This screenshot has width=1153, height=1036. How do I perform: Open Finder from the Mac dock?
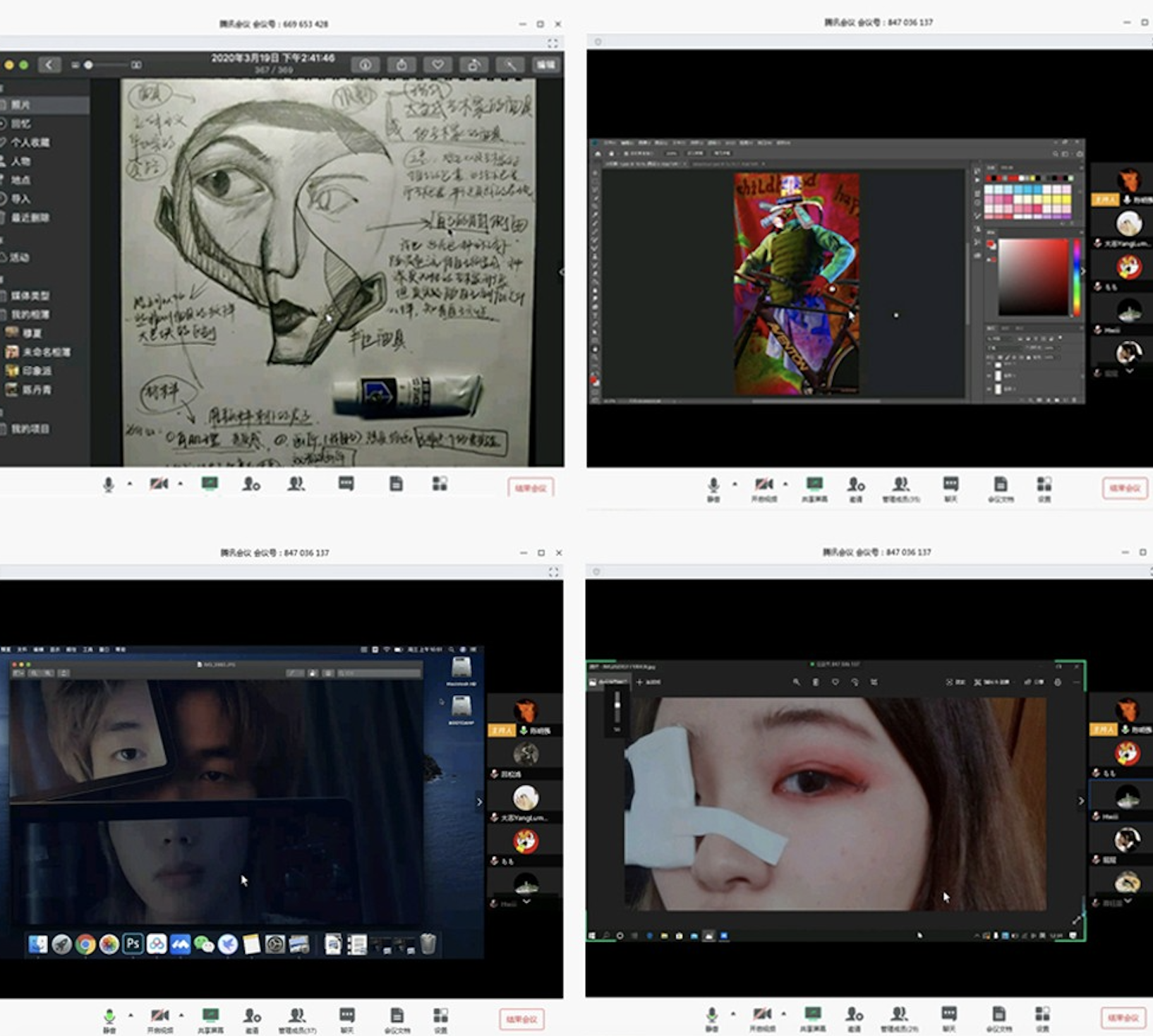(x=38, y=944)
